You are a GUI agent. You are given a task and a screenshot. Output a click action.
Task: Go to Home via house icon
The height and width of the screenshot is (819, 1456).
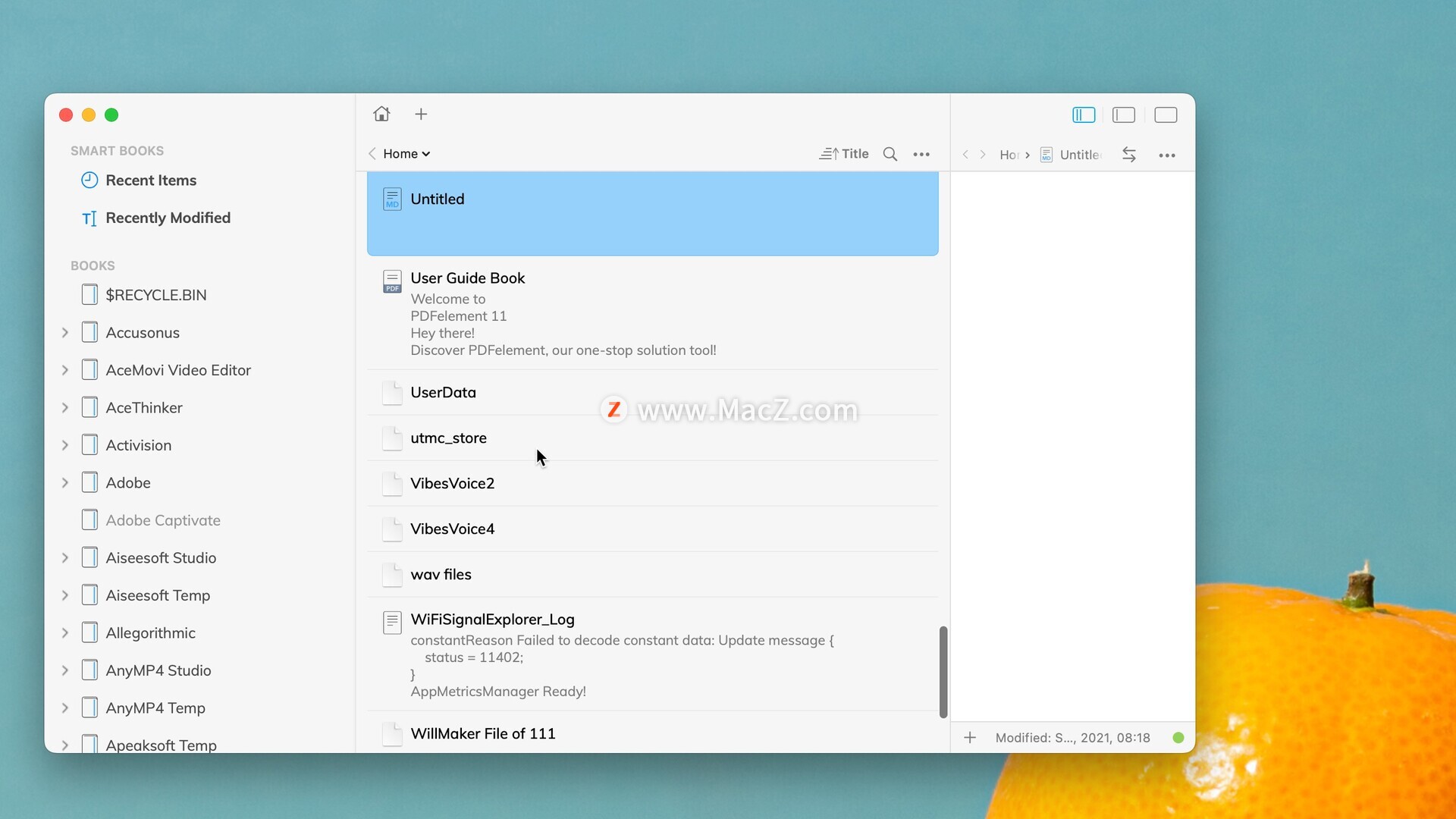tap(381, 114)
